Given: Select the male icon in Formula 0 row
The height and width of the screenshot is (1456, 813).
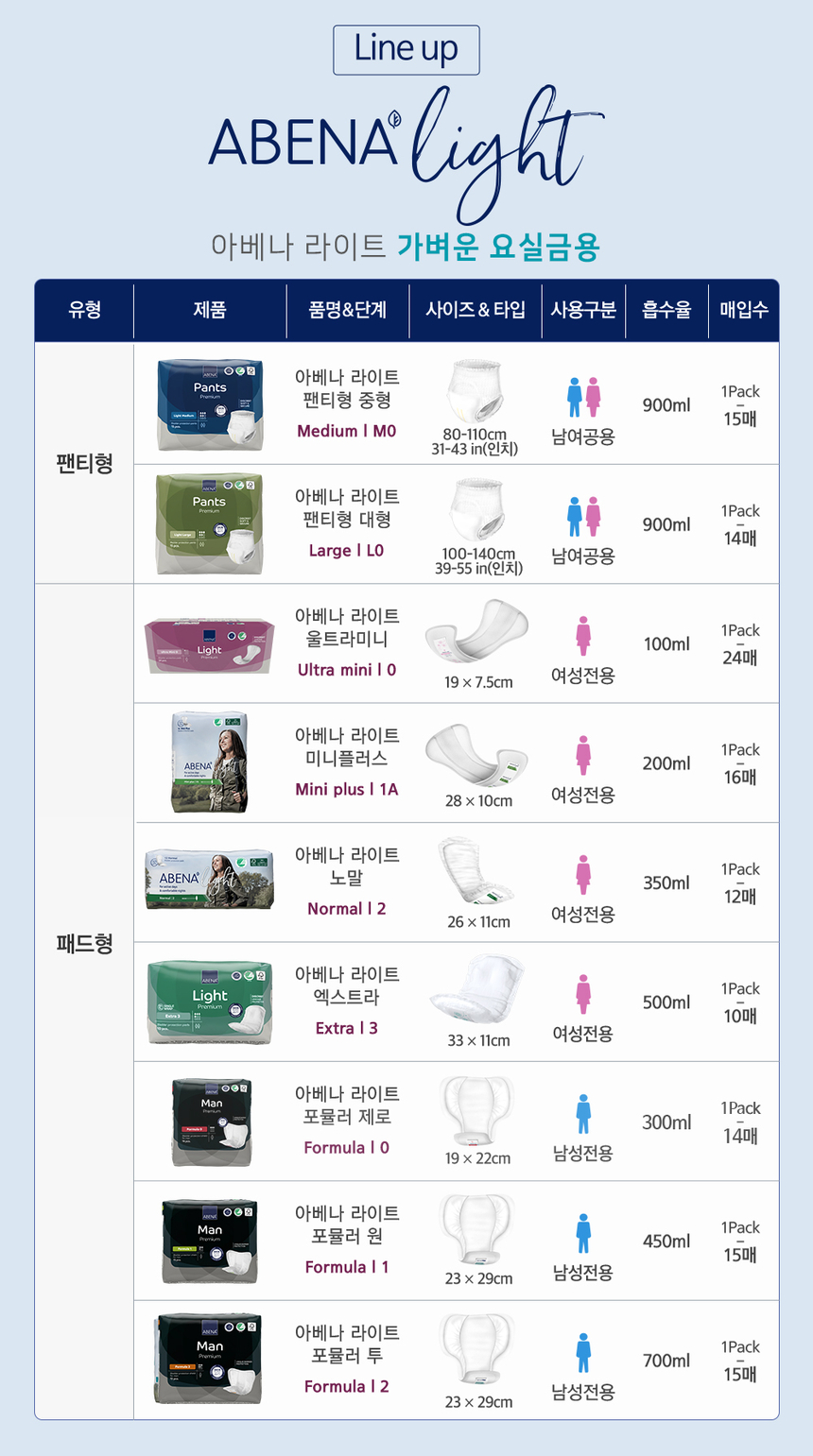Looking at the screenshot, I should (583, 1114).
